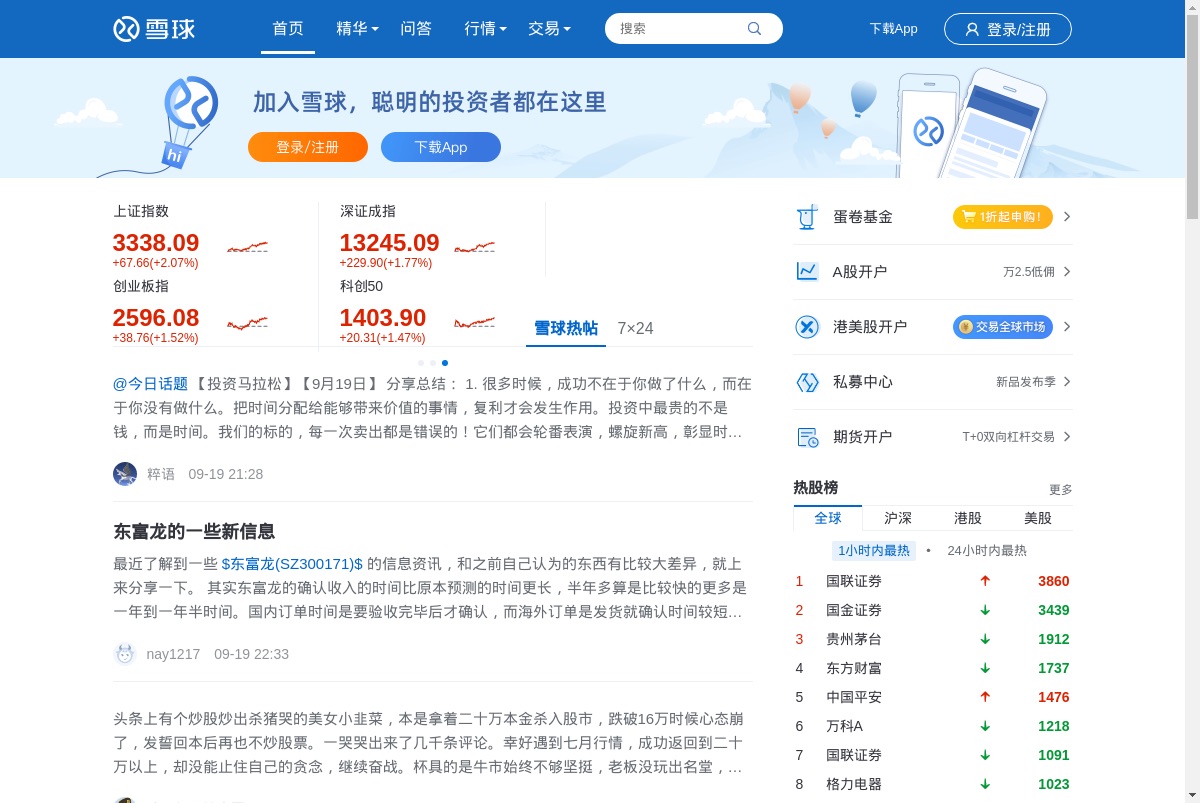1200x803 pixels.
Task: Click nay1217's user avatar
Action: click(x=125, y=654)
